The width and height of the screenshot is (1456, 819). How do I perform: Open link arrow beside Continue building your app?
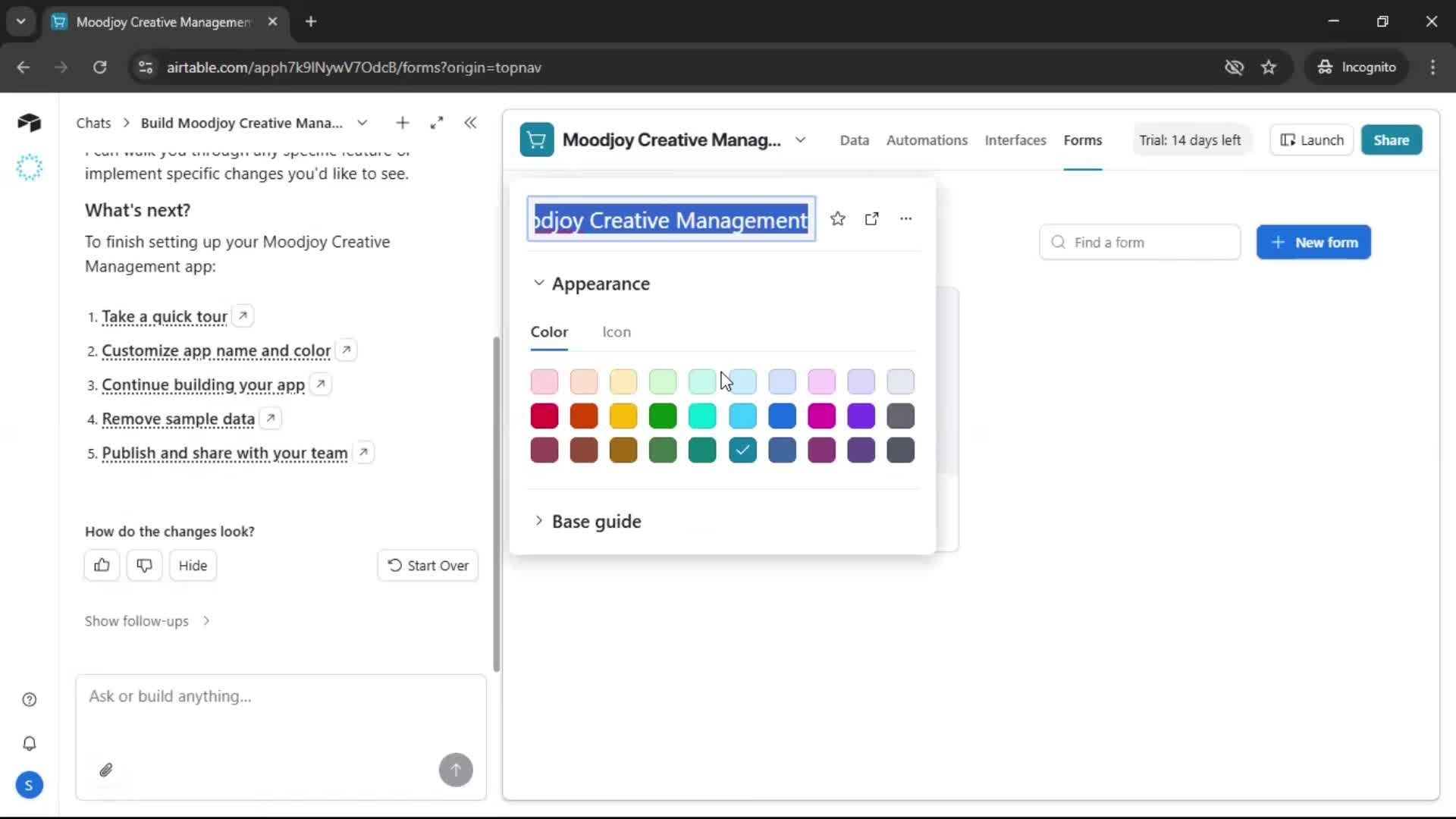pos(321,384)
